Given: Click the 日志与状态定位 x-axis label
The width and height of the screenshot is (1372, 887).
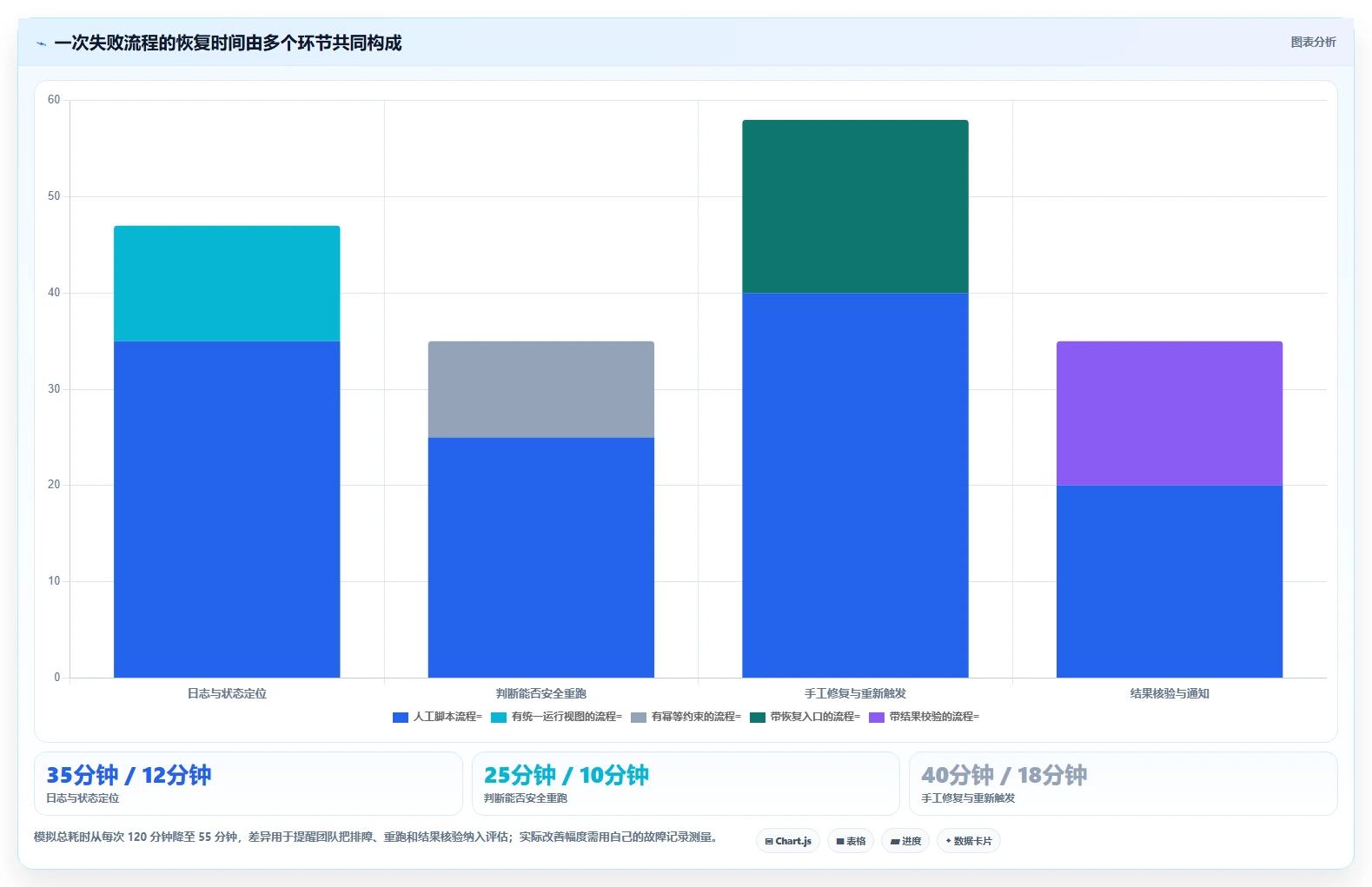Looking at the screenshot, I should tap(227, 693).
